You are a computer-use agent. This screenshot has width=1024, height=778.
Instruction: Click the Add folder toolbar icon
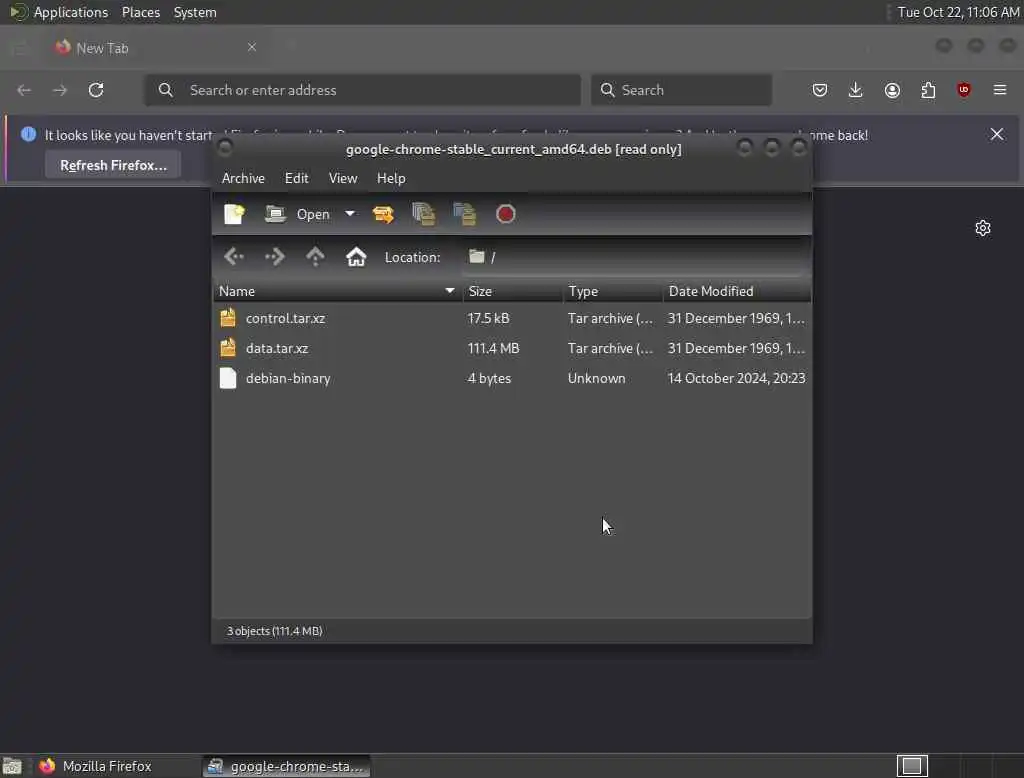pyautogui.click(x=465, y=214)
